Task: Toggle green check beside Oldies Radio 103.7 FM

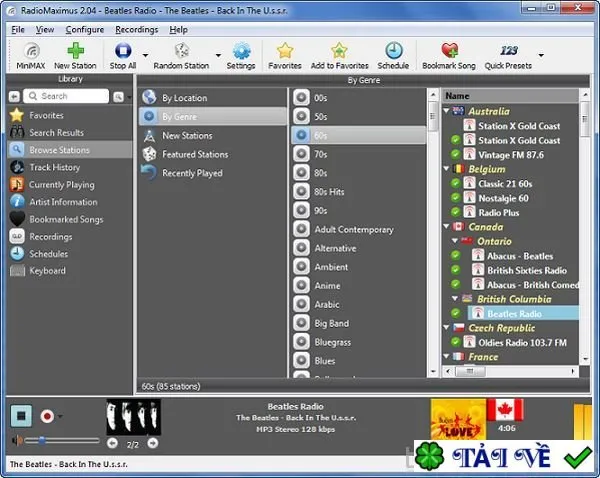Action: [455, 342]
